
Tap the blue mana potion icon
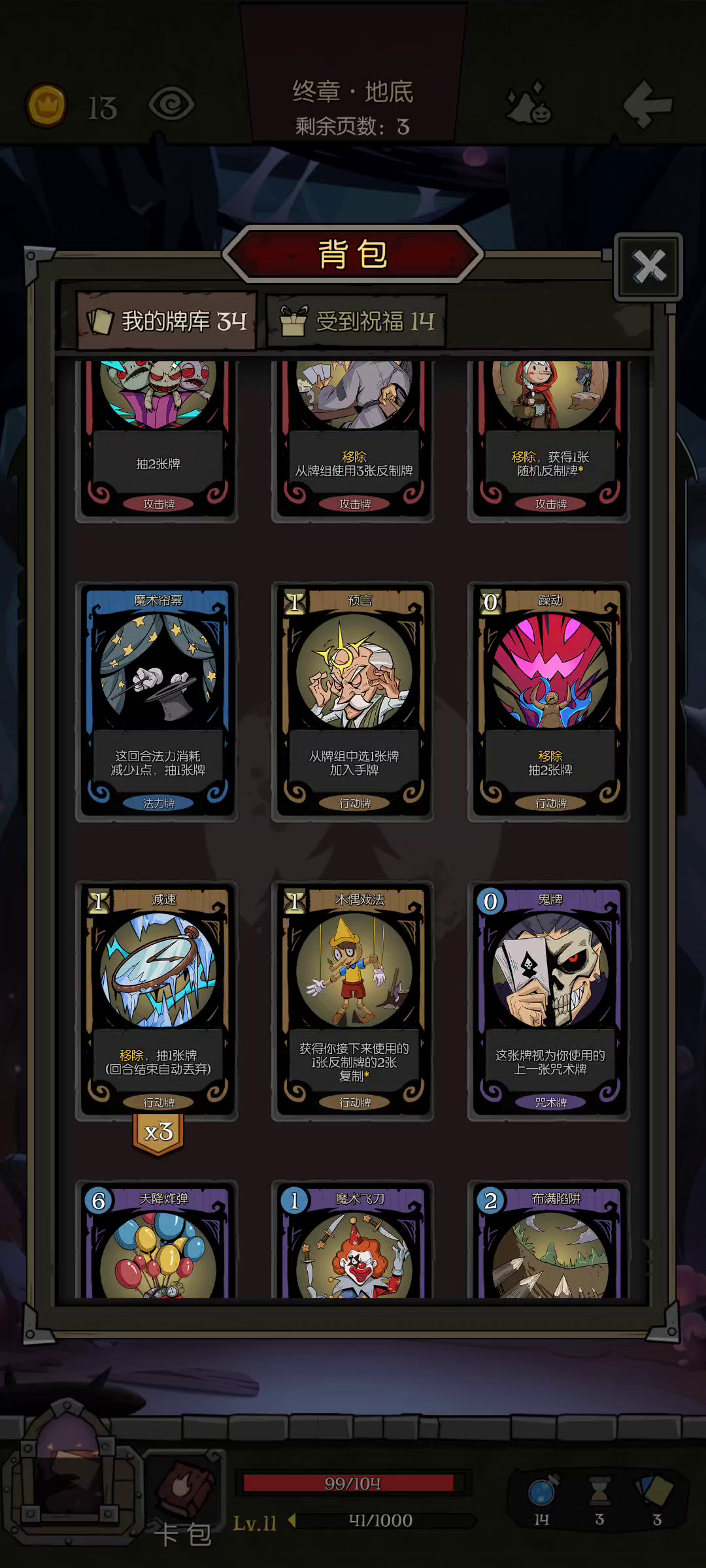[543, 1492]
